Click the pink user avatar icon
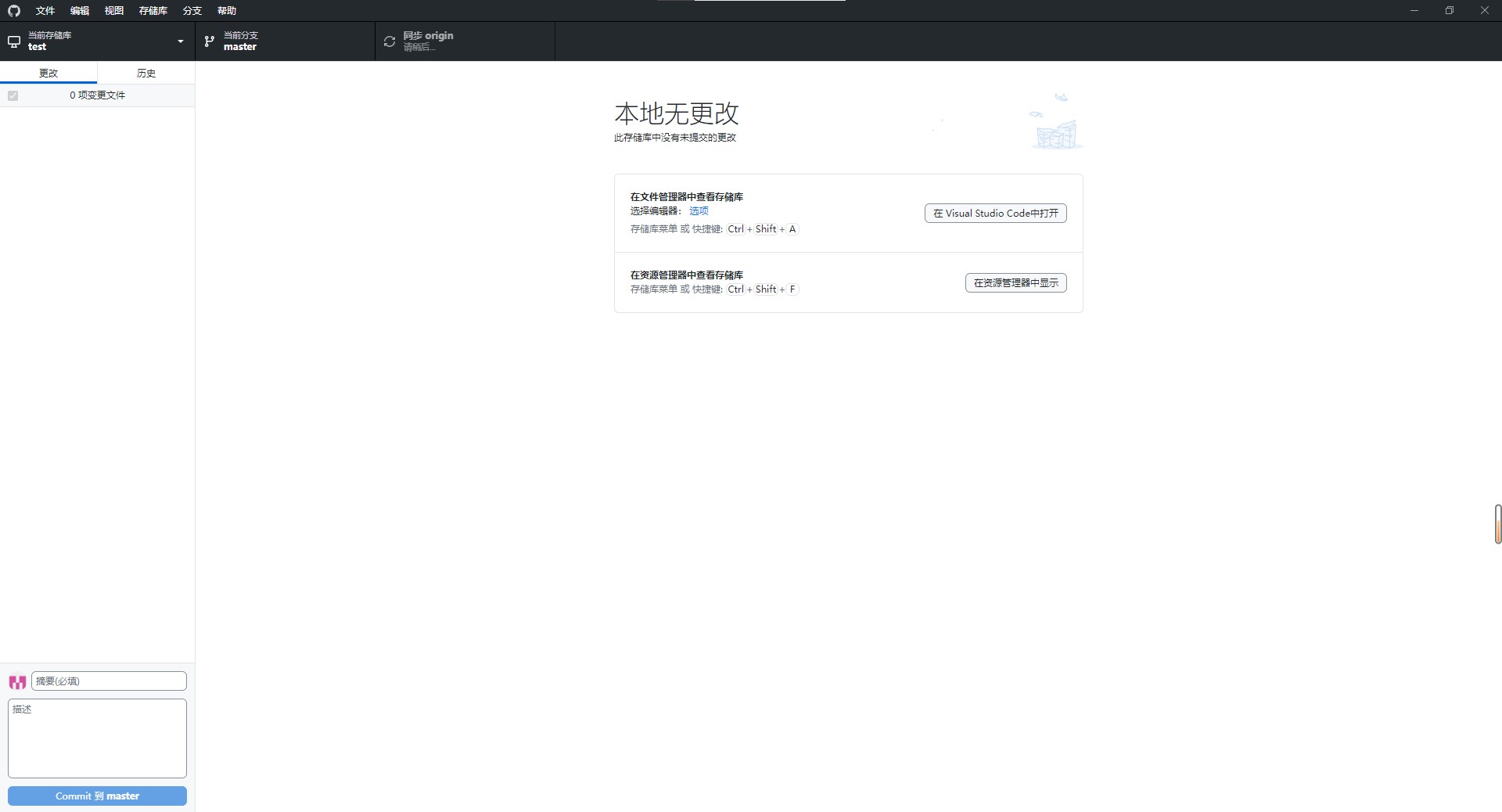 coord(17,682)
